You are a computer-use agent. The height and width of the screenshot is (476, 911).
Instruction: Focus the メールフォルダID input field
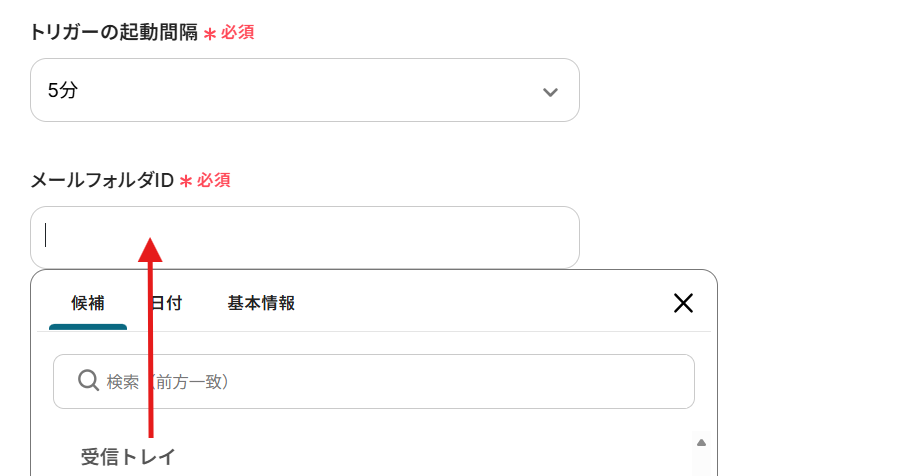pos(350,237)
